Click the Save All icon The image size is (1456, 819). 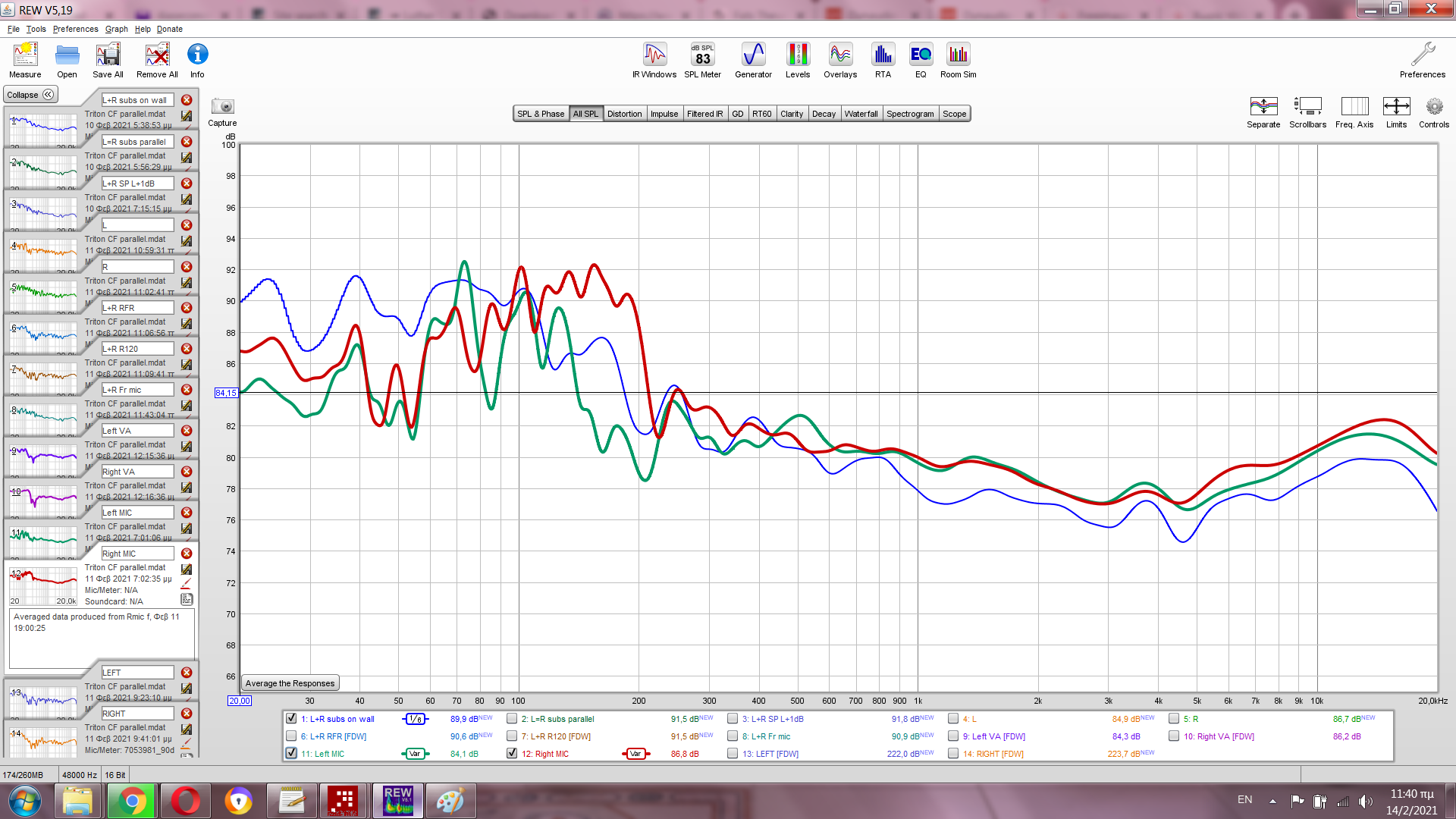pos(108,60)
